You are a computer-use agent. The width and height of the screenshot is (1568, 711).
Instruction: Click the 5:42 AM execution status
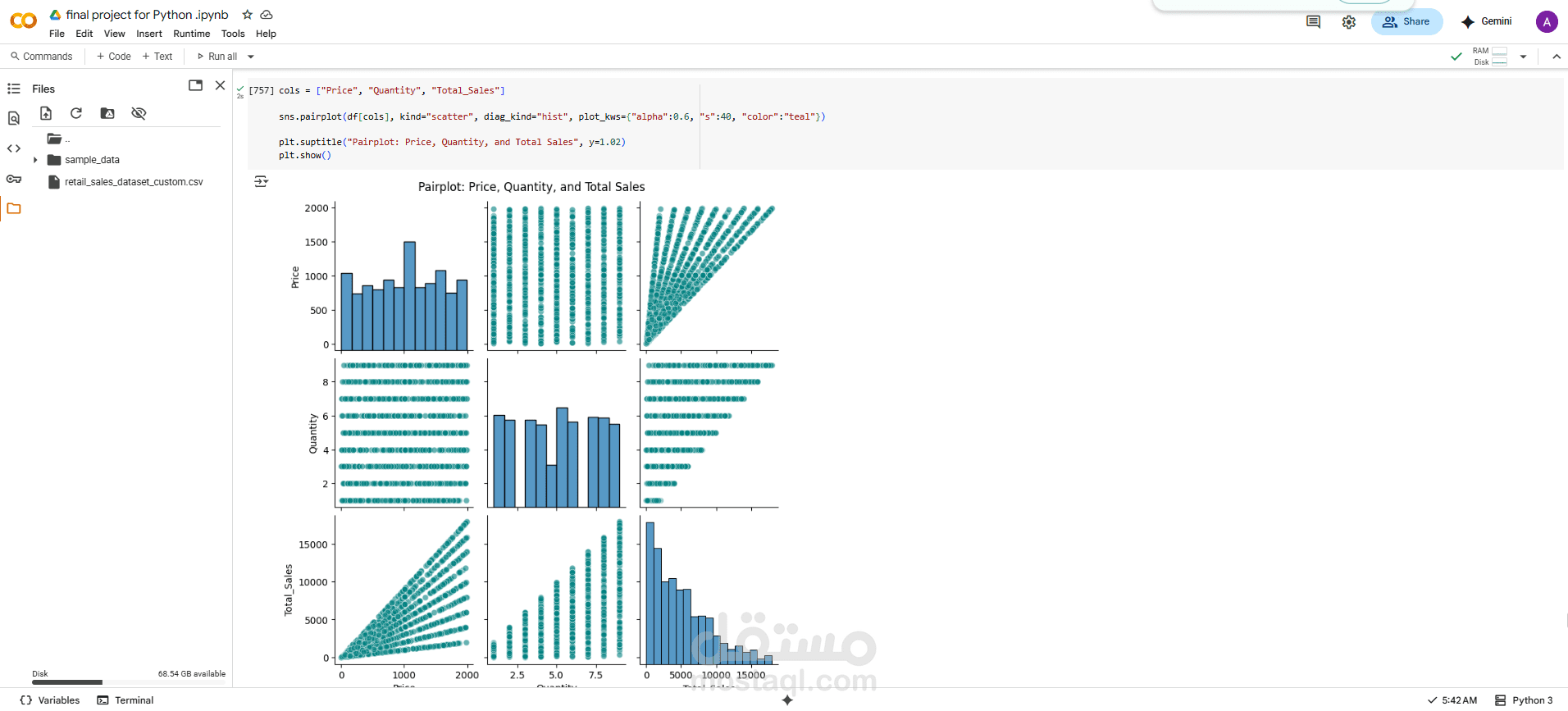coord(1452,700)
